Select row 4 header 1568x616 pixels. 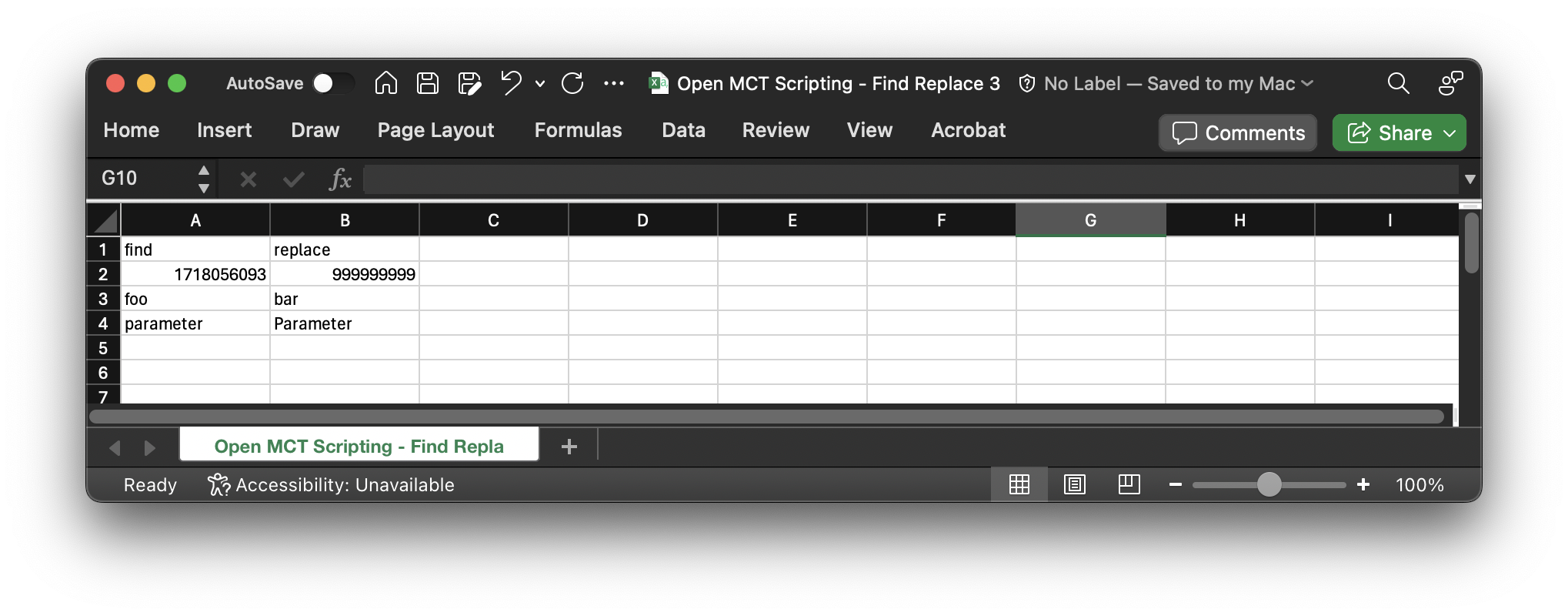point(103,323)
